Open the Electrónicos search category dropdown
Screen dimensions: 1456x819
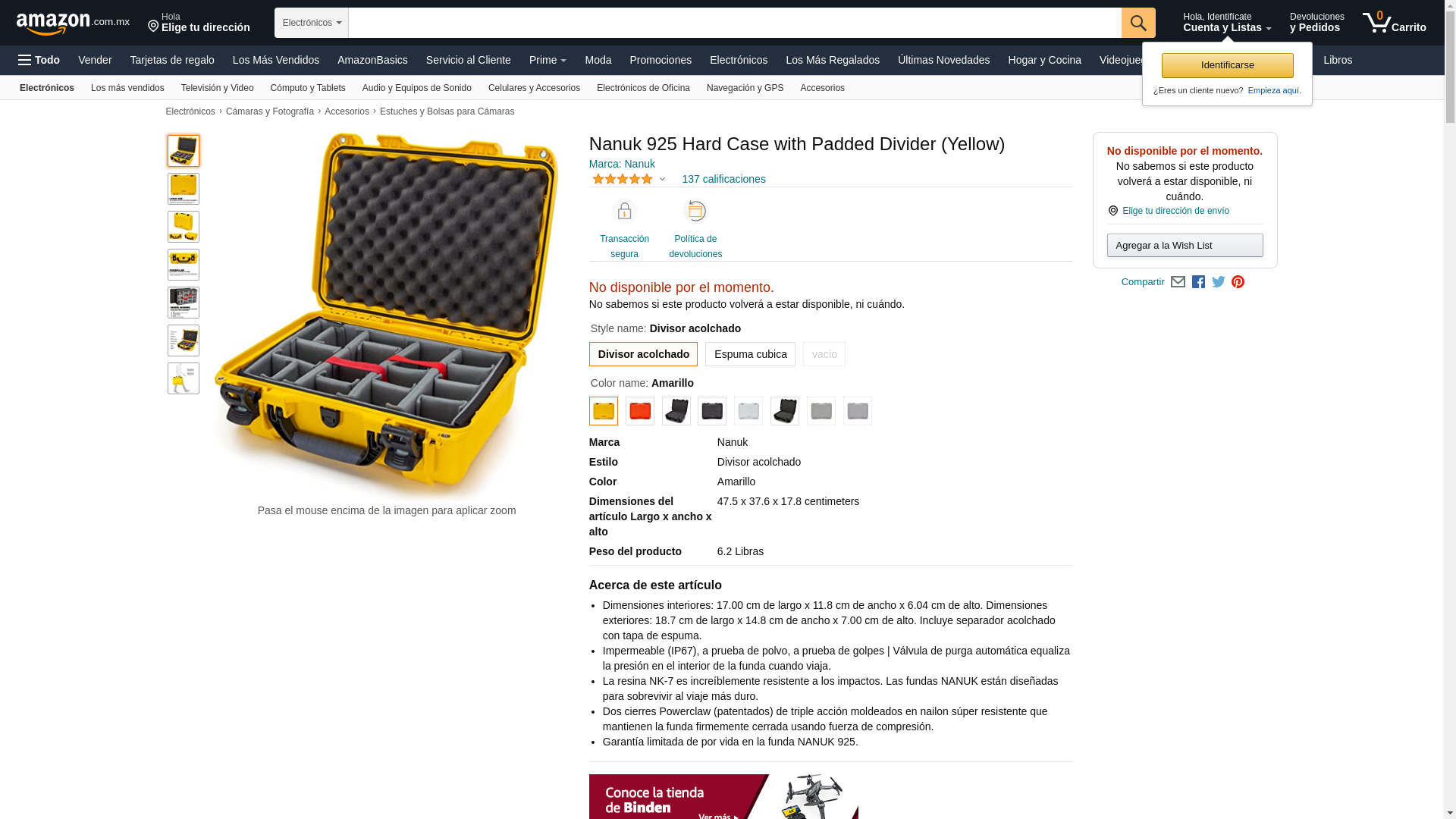coord(312,23)
